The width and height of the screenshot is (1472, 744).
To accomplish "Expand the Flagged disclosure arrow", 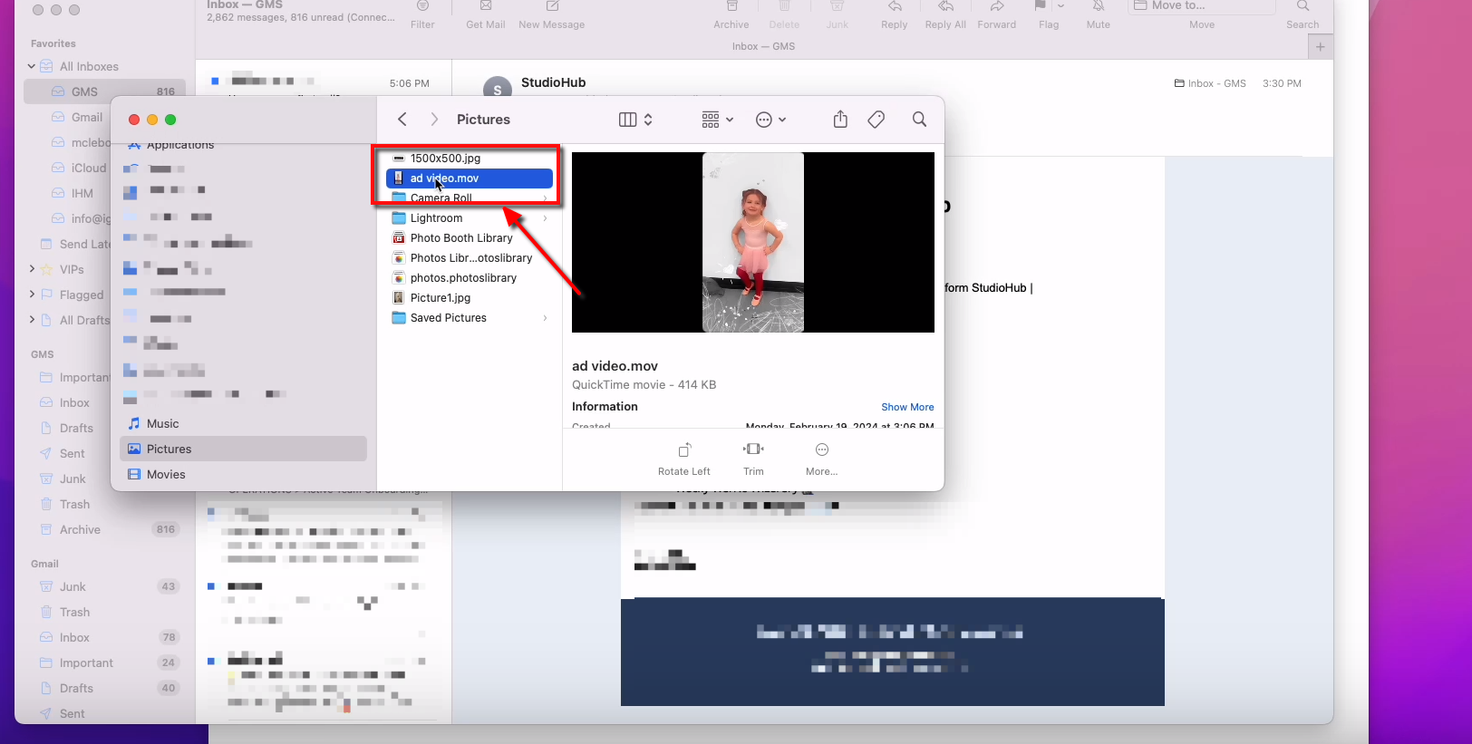I will (32, 294).
